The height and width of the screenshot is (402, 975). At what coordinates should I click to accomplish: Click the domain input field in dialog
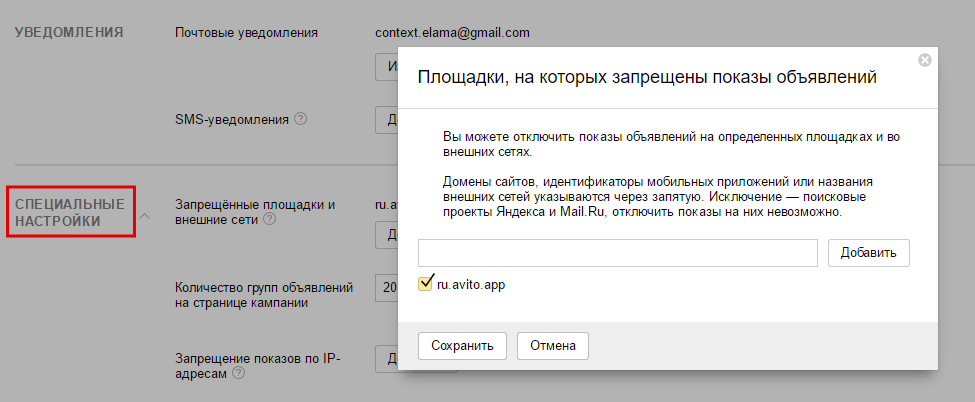[x=618, y=253]
